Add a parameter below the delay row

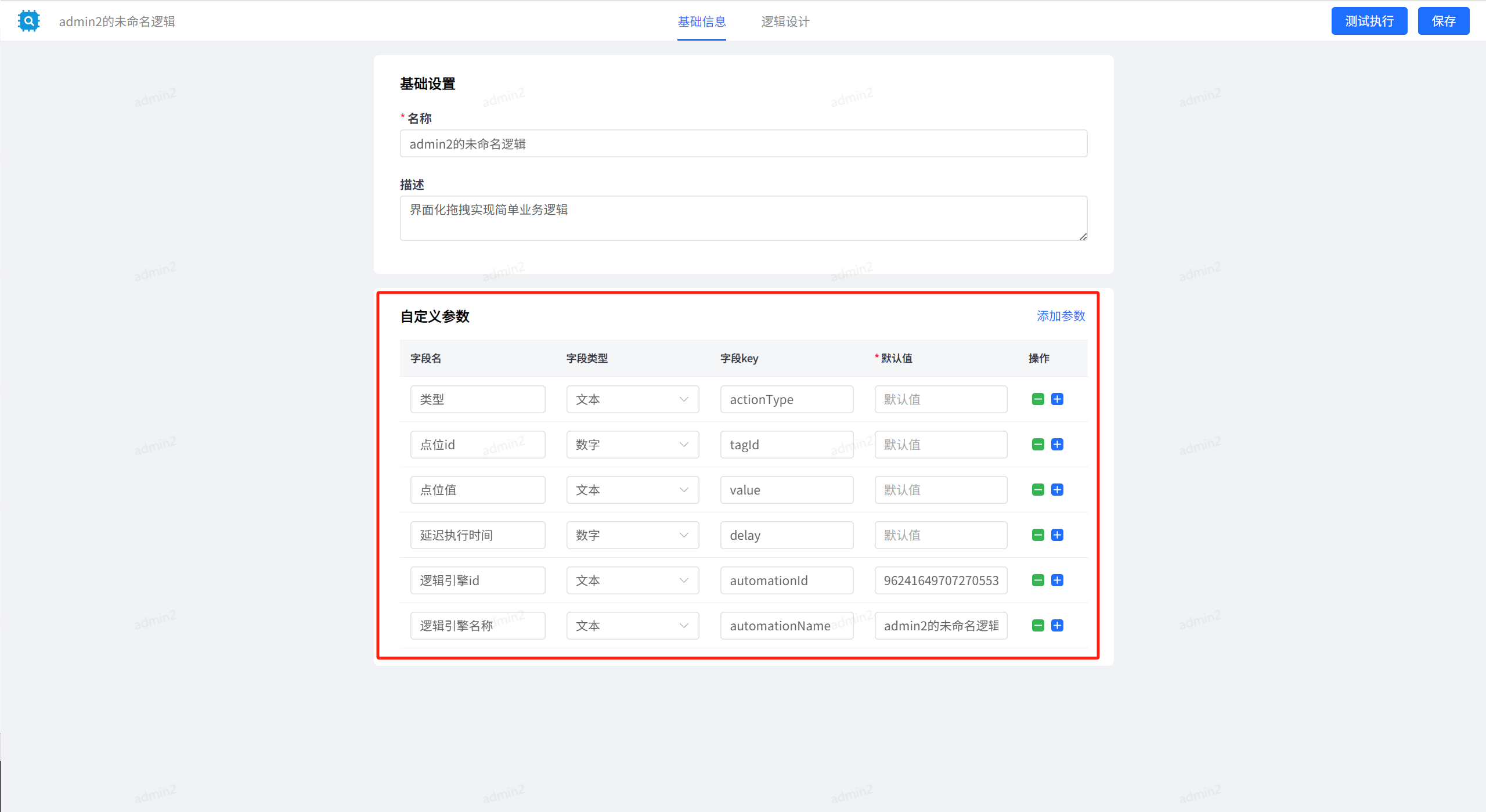point(1057,535)
